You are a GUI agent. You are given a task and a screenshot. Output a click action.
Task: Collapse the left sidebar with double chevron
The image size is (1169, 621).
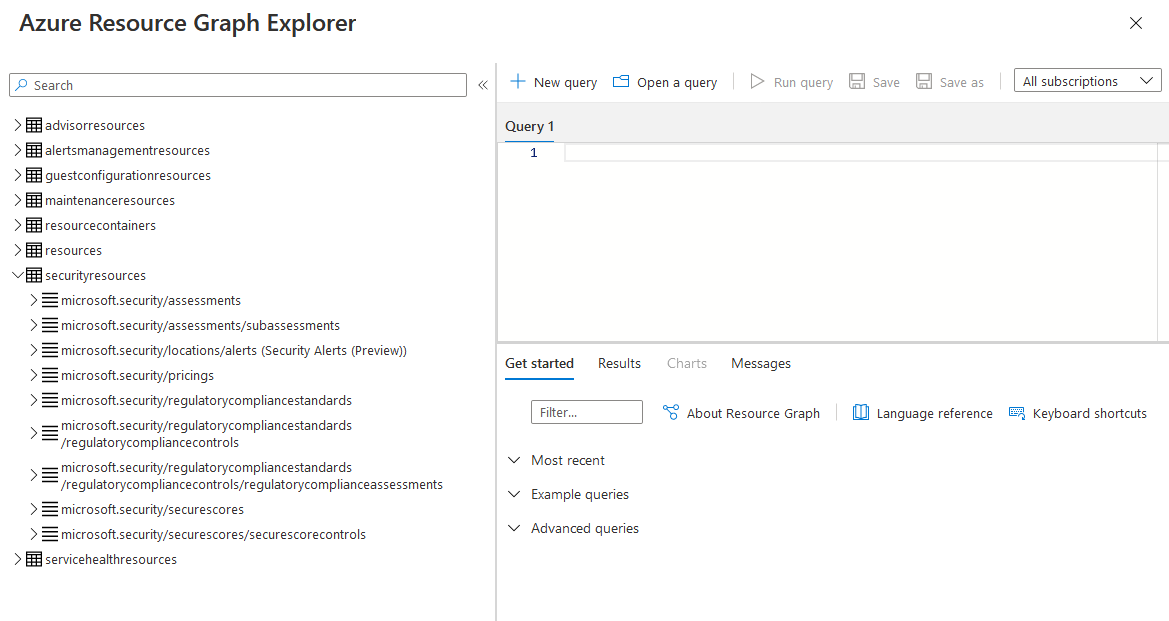point(483,85)
